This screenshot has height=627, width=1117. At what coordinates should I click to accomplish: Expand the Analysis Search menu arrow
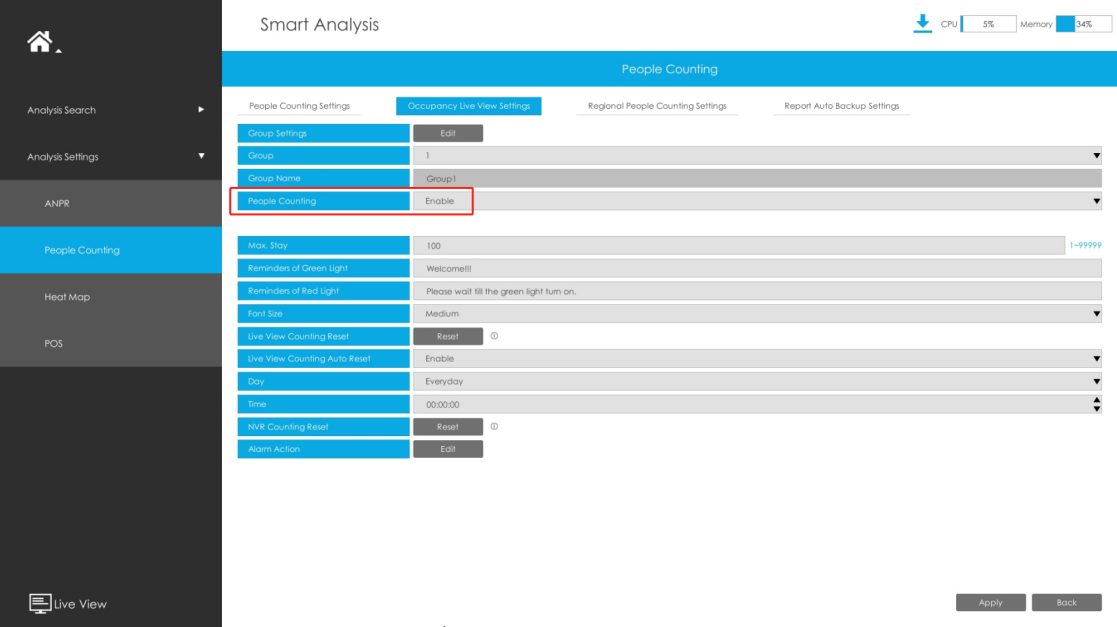[x=201, y=110]
